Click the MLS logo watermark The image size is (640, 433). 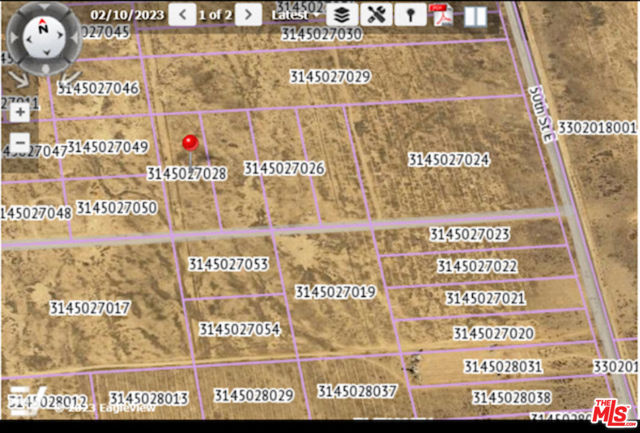(613, 411)
